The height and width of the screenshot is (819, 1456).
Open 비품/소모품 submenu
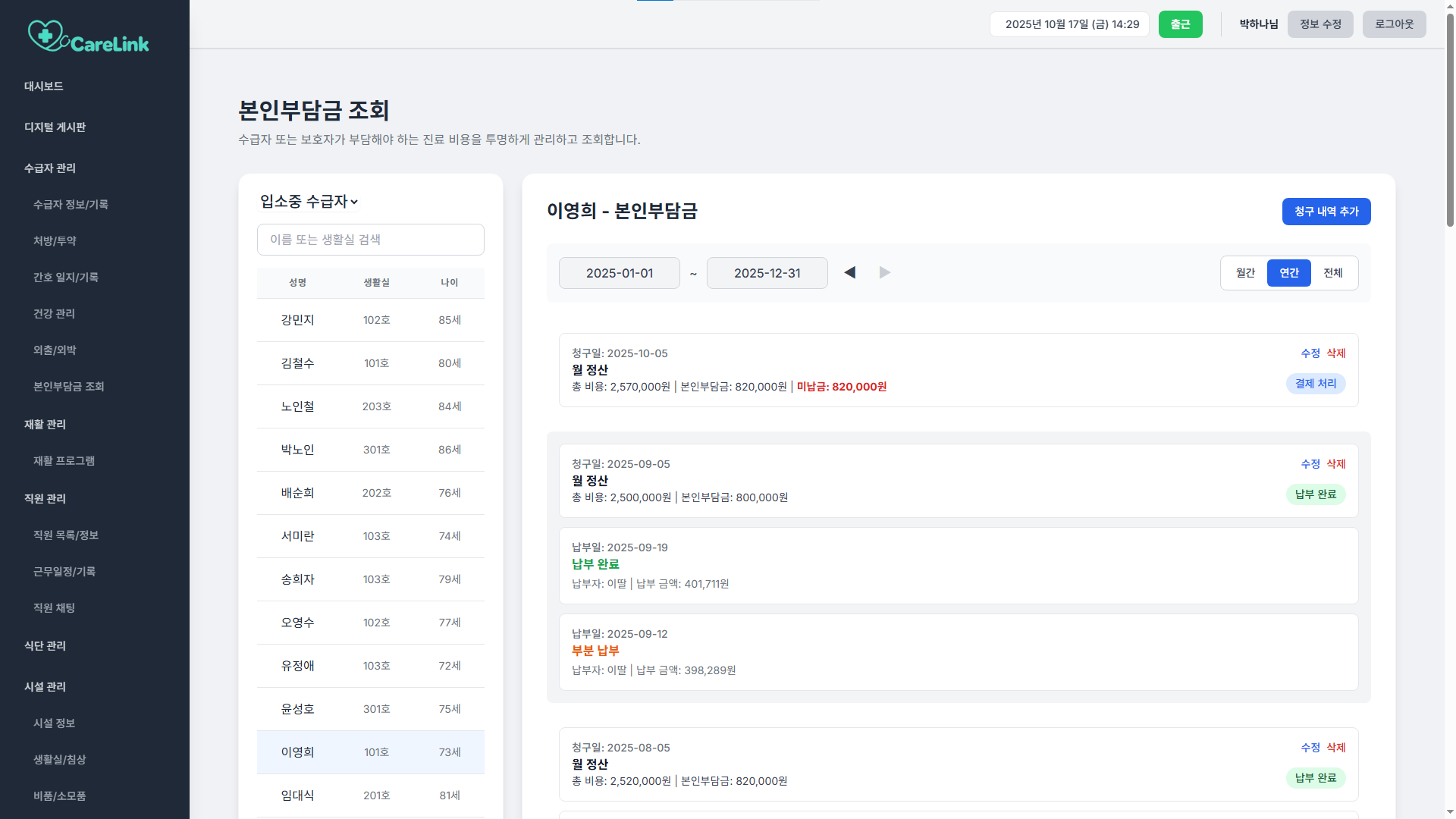[59, 796]
